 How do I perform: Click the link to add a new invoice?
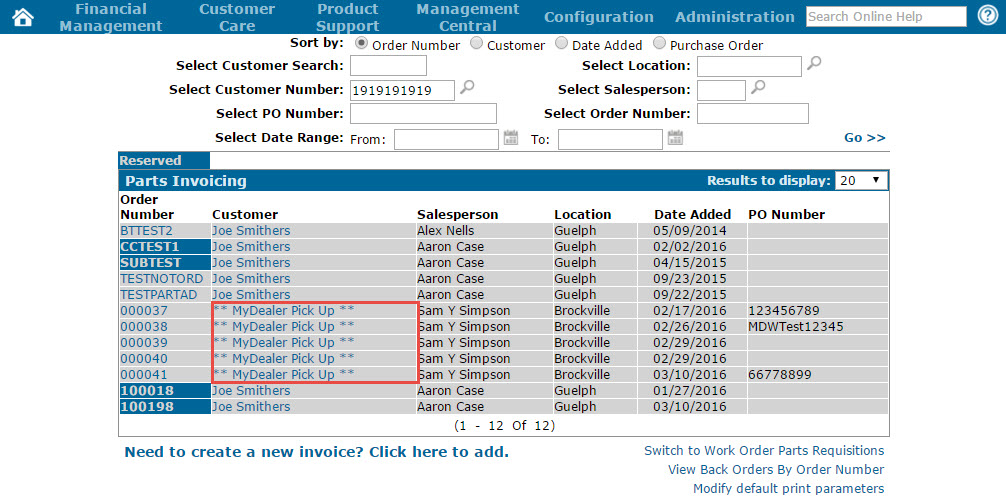pyautogui.click(x=316, y=452)
